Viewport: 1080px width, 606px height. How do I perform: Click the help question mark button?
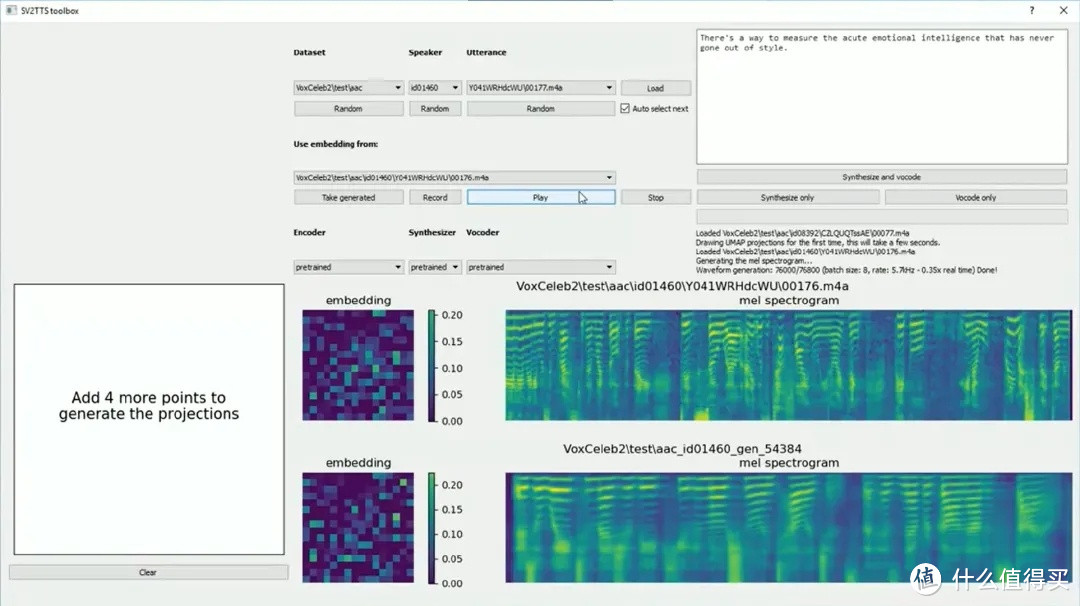point(1031,10)
